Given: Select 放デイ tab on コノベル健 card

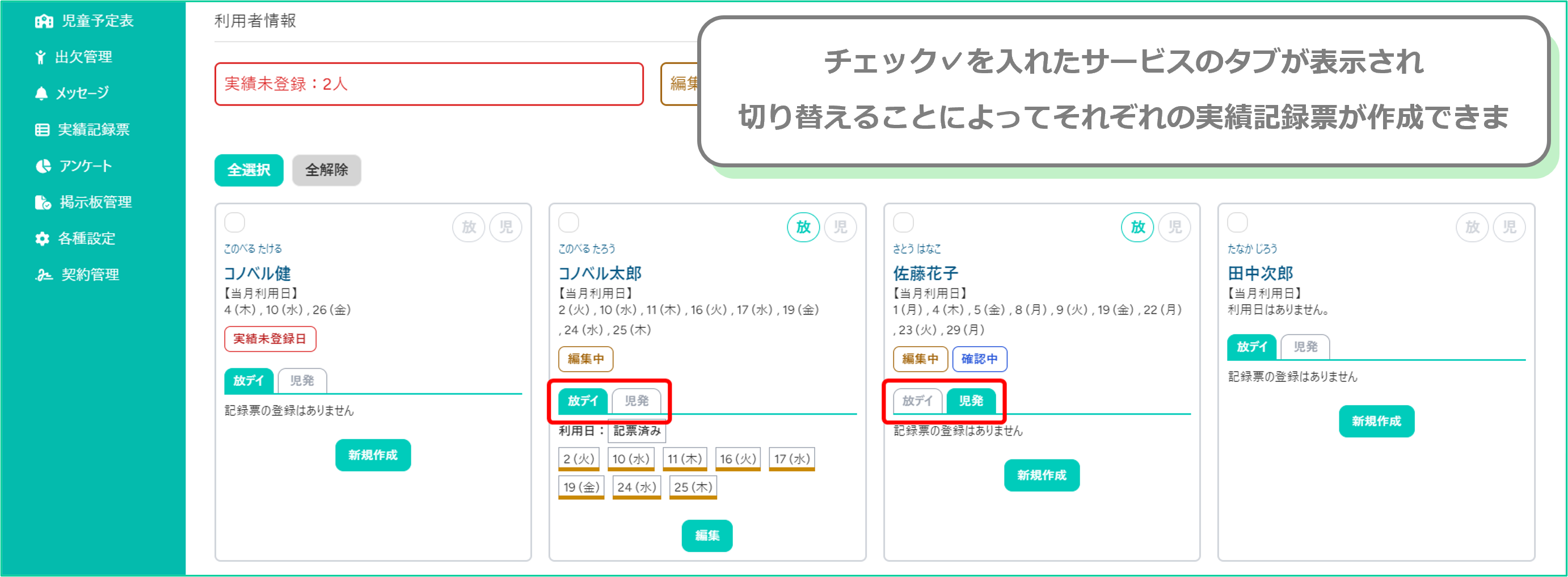Looking at the screenshot, I should pos(248,381).
